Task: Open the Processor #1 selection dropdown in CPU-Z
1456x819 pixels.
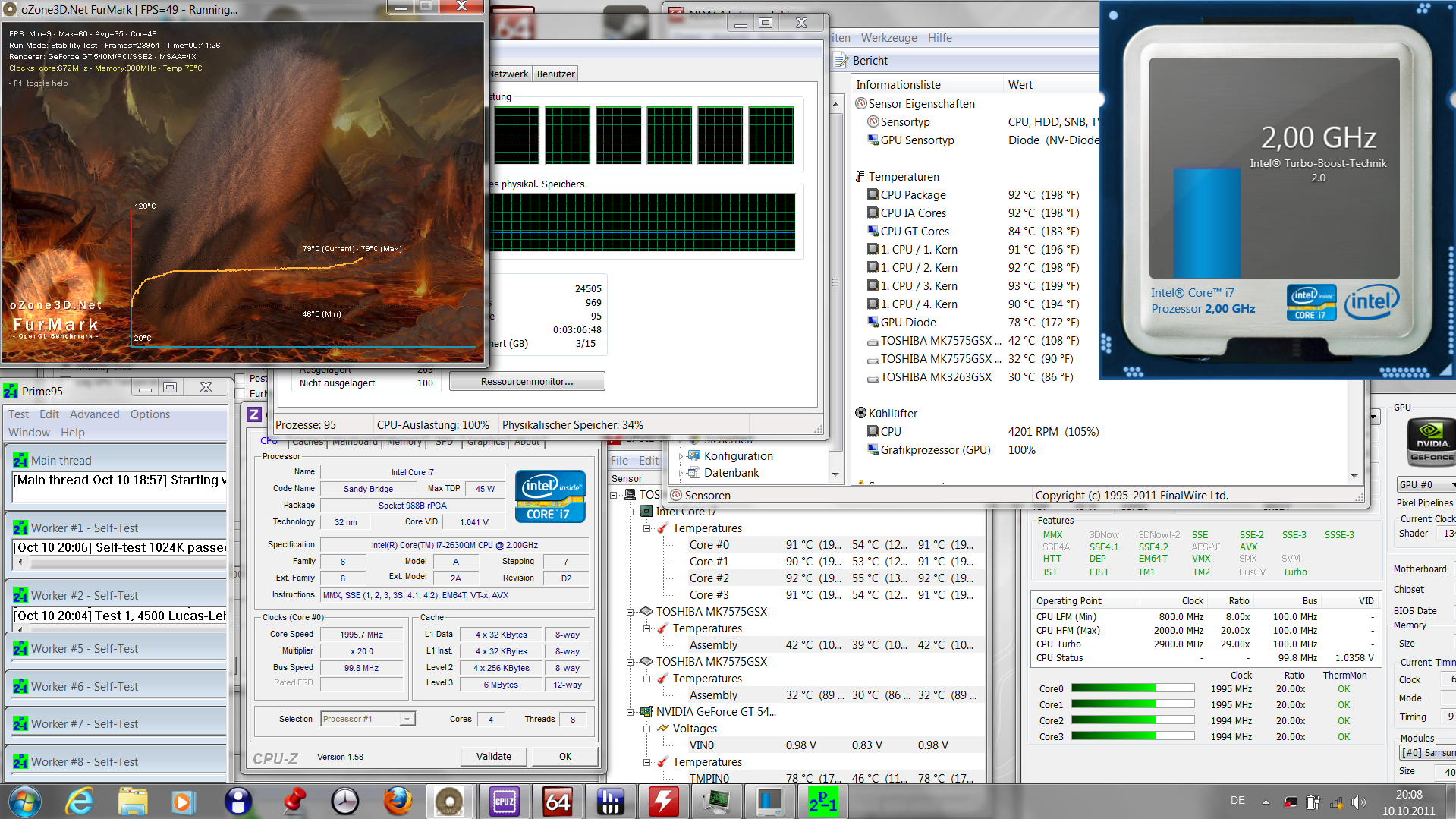Action: [368, 719]
